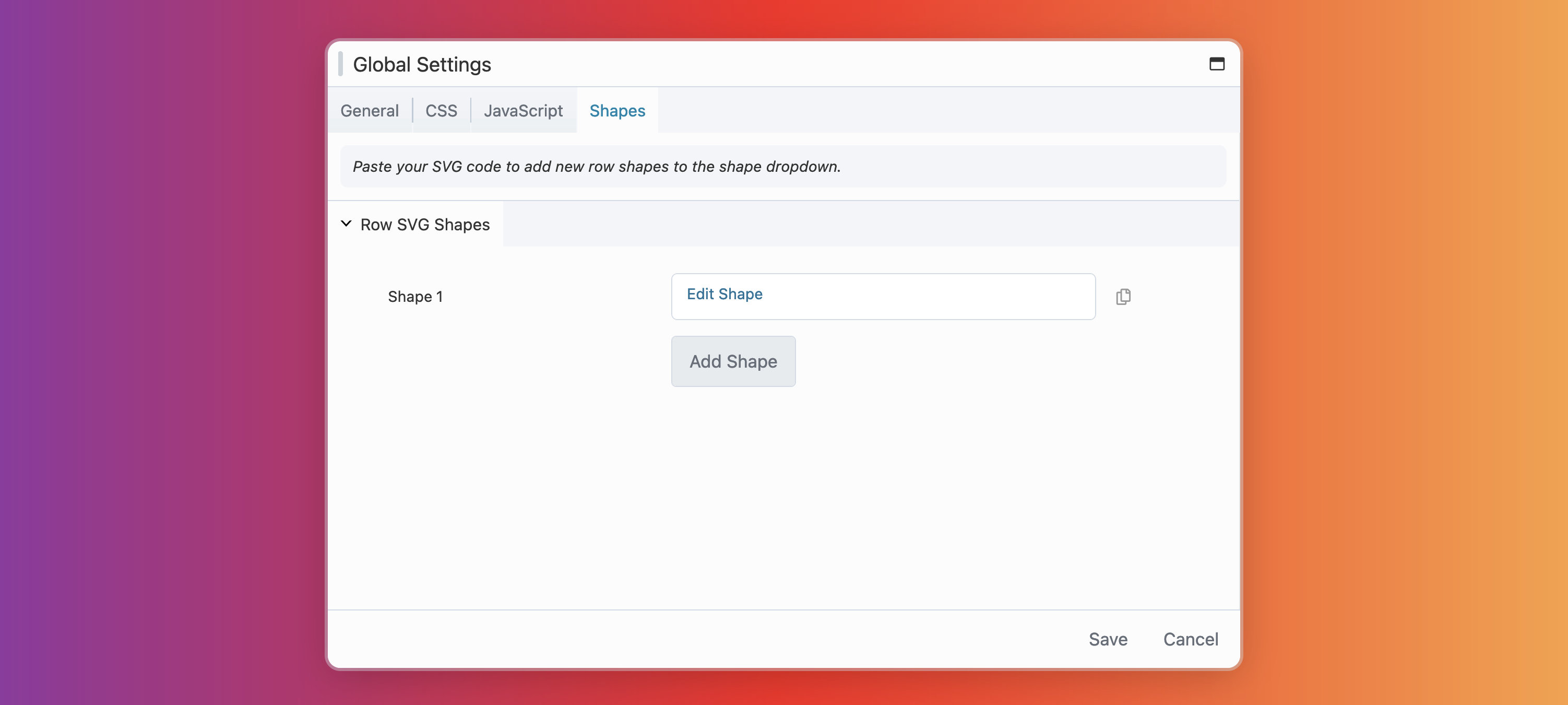Image resolution: width=1568 pixels, height=705 pixels.
Task: Click the copy icon beside the Edit Shape field
Action: 1123,297
